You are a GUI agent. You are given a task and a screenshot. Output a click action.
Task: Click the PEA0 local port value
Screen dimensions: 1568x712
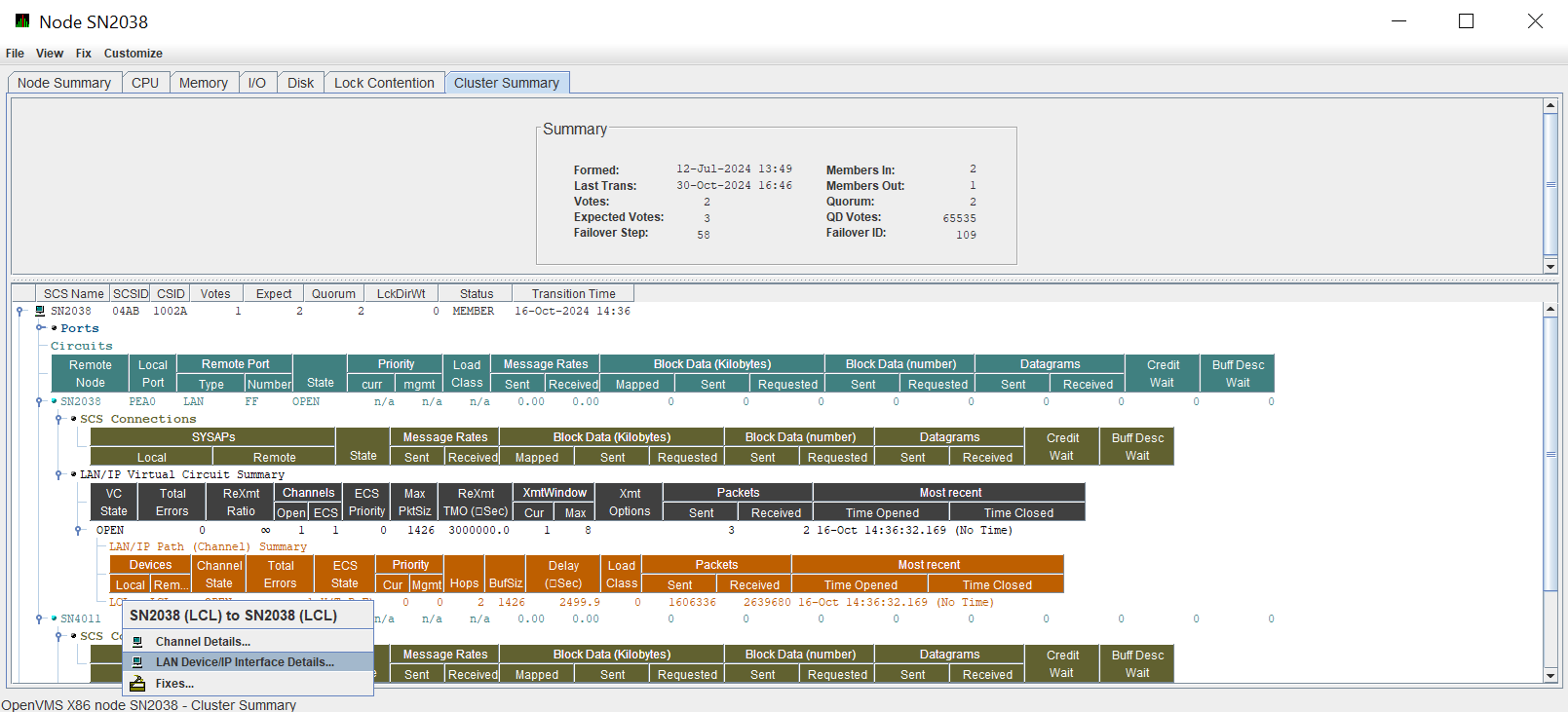point(142,401)
